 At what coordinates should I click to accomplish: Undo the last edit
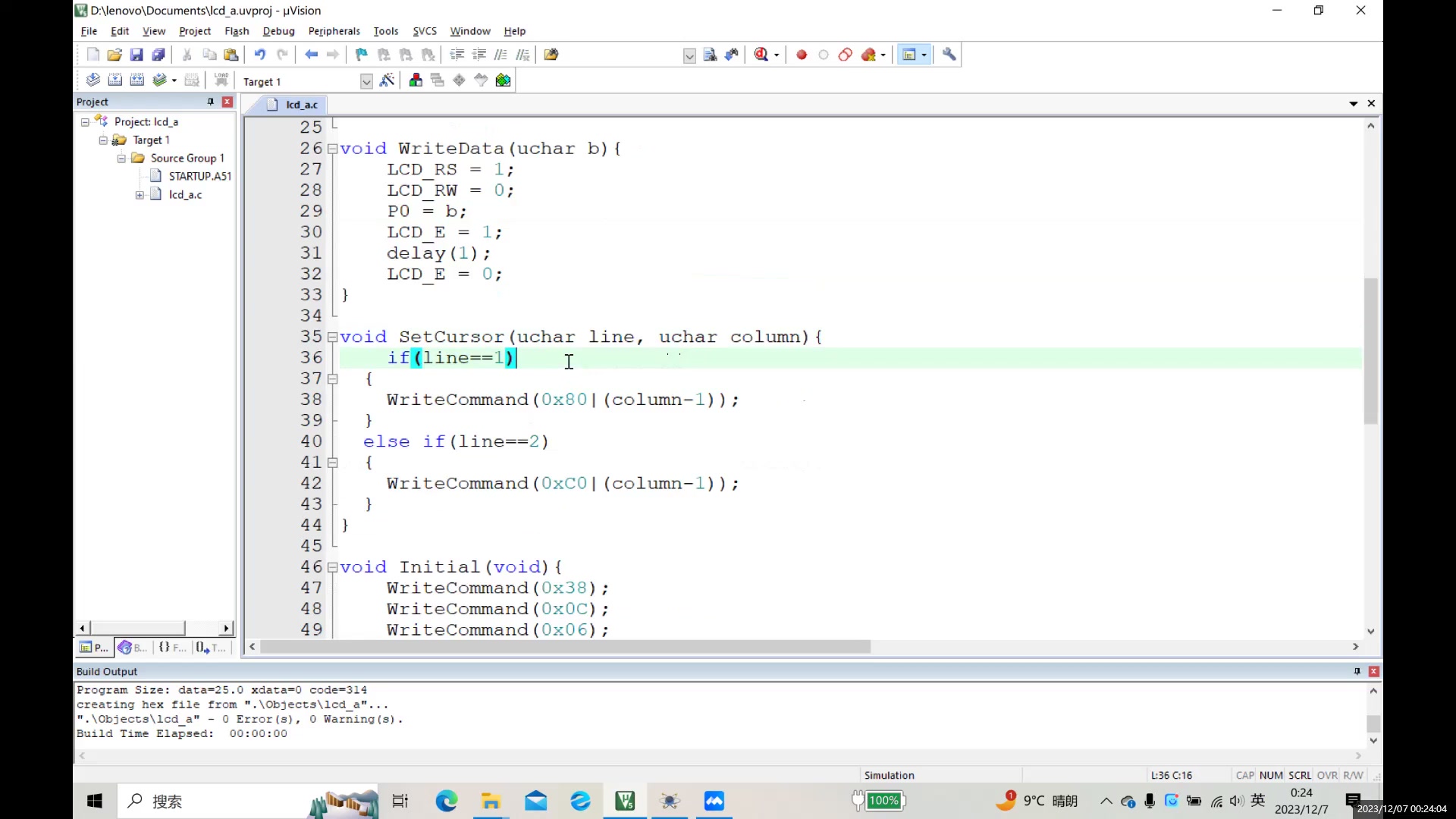click(x=259, y=55)
